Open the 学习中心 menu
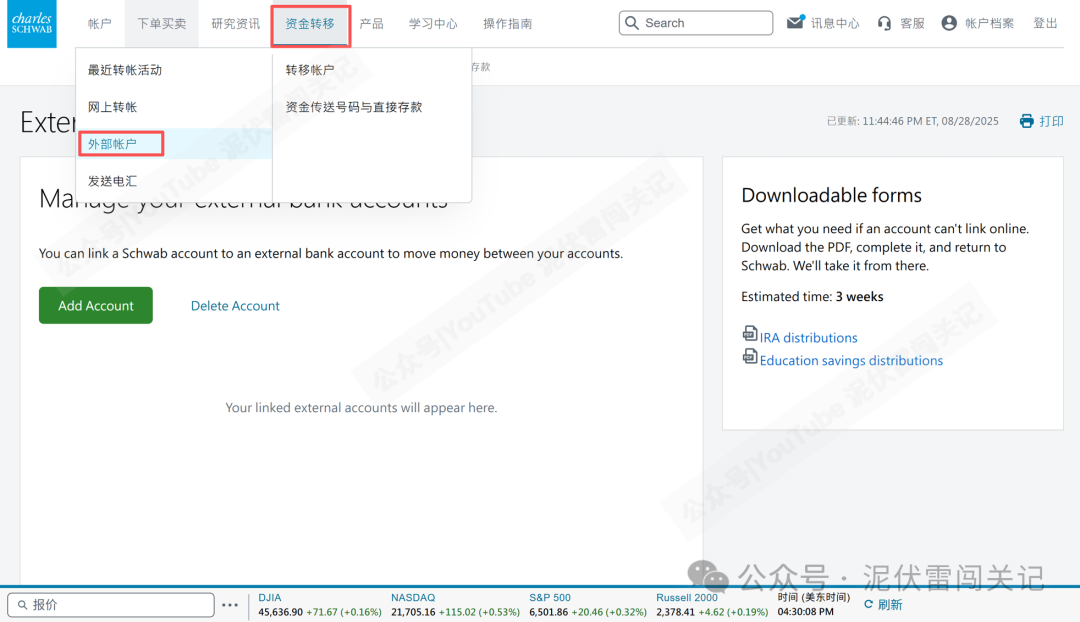 tap(433, 23)
